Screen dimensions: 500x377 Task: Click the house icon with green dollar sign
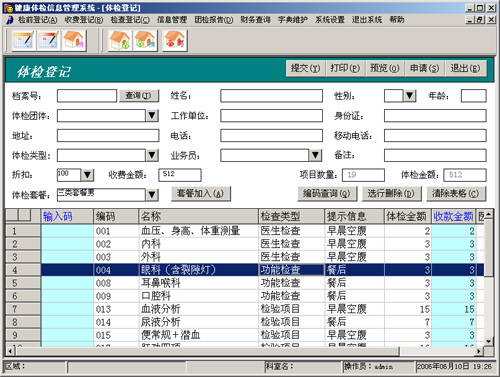(120, 41)
